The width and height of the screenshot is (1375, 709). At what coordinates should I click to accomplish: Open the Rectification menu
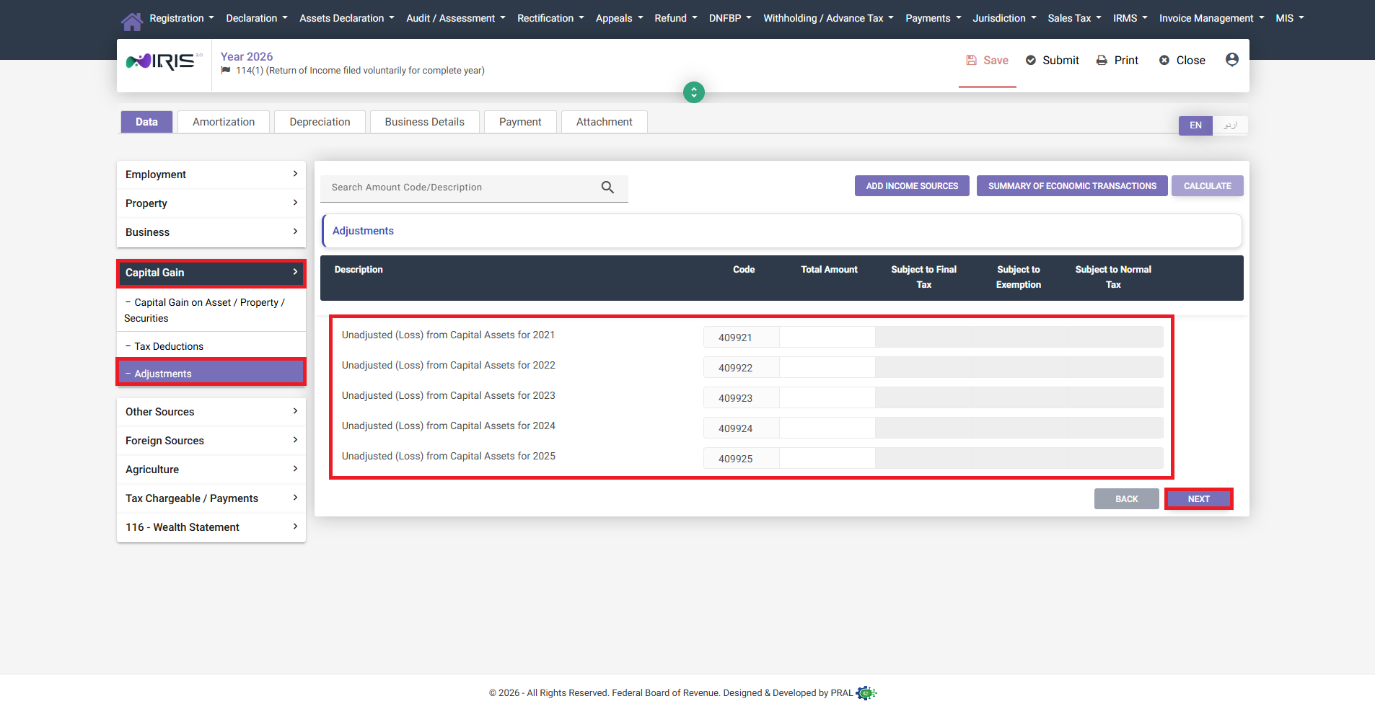551,18
